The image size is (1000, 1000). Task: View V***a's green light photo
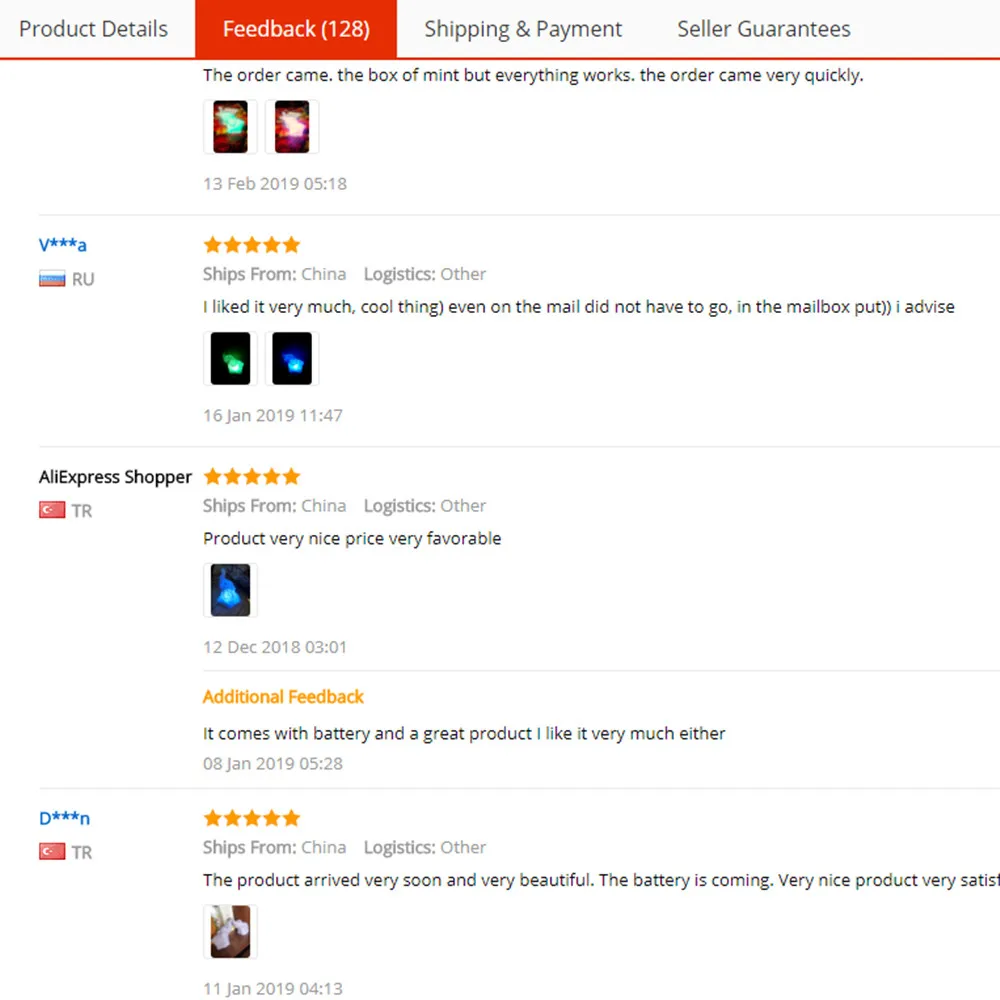(x=230, y=359)
